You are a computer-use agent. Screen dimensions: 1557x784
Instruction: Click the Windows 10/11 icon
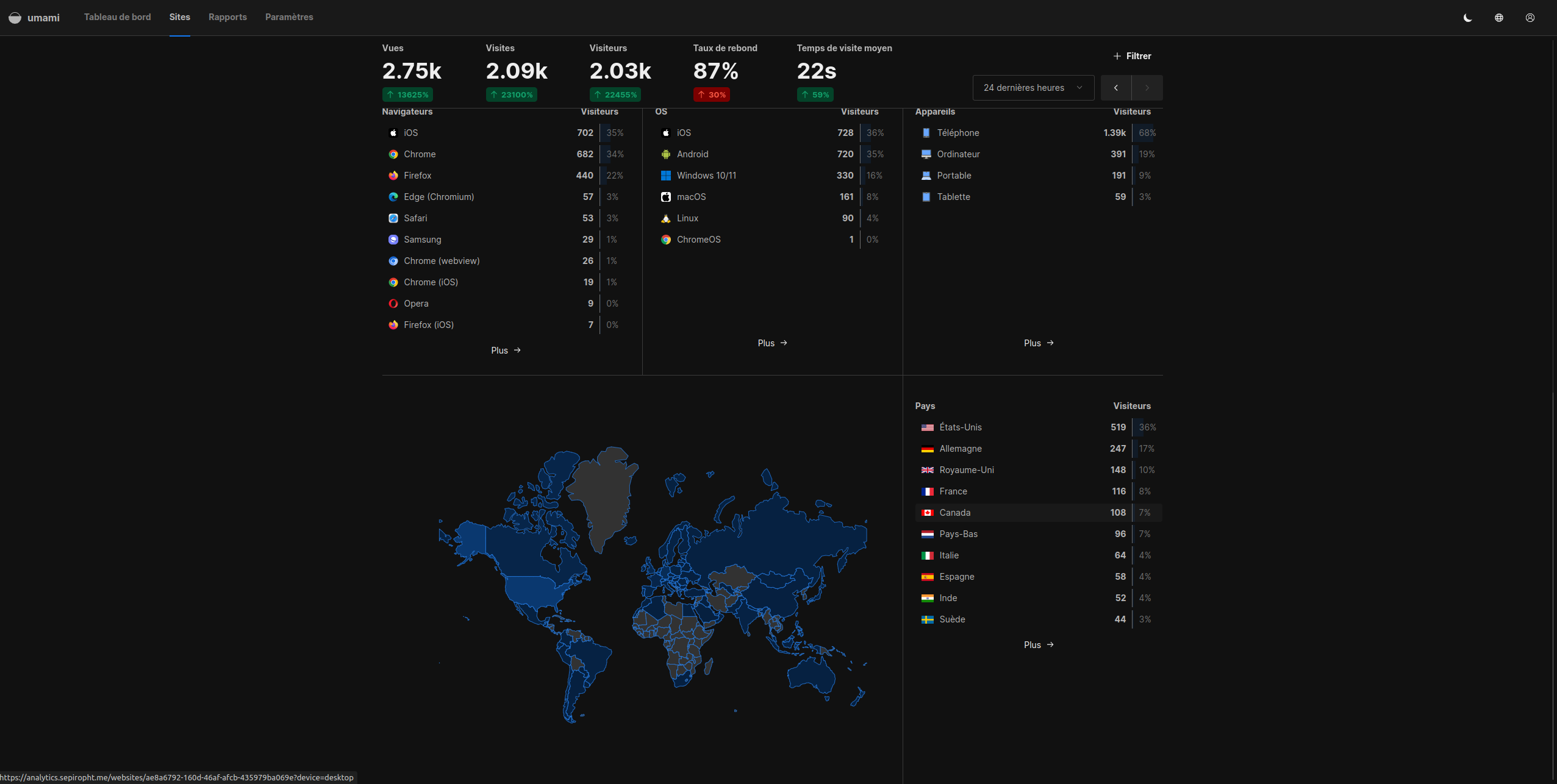click(665, 176)
